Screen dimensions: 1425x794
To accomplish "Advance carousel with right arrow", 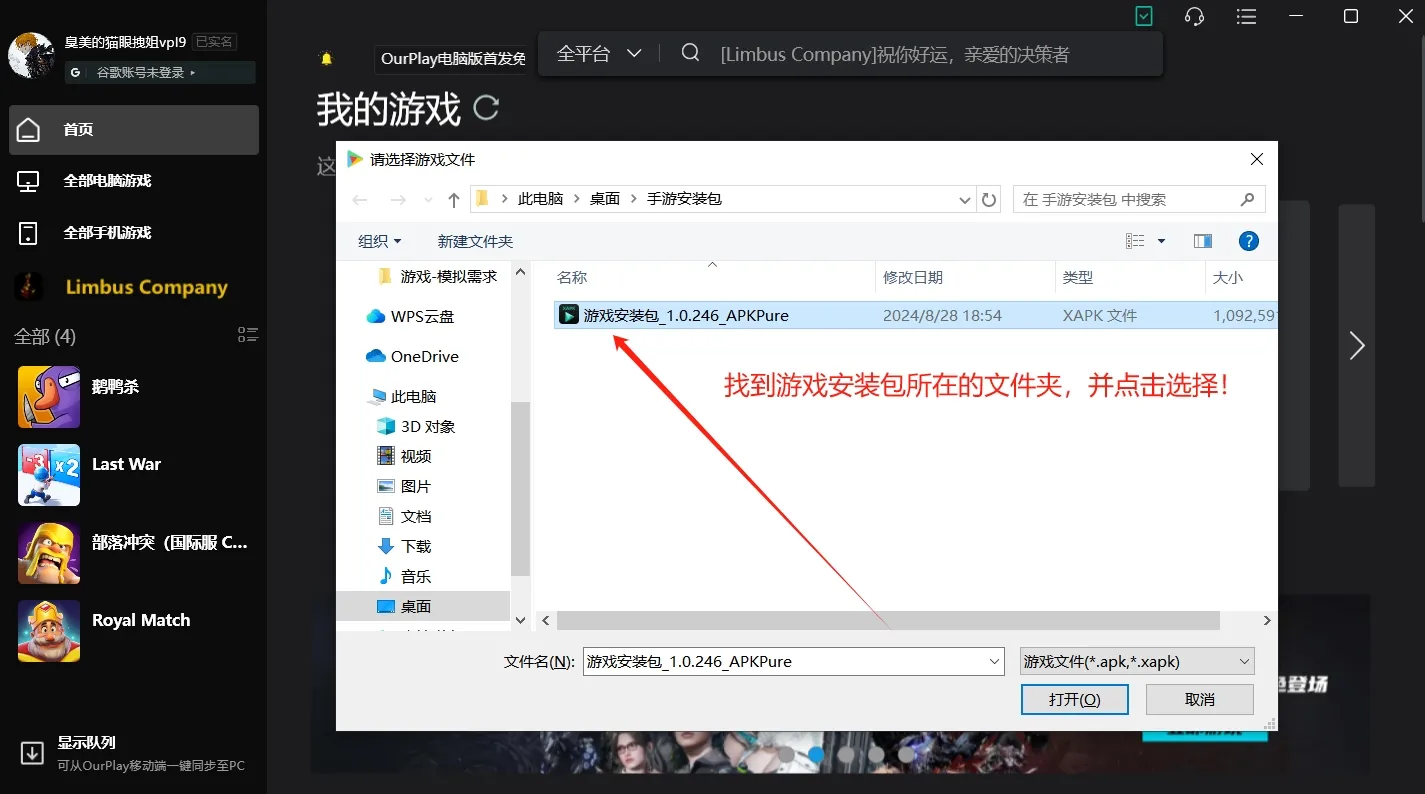I will [x=1357, y=346].
